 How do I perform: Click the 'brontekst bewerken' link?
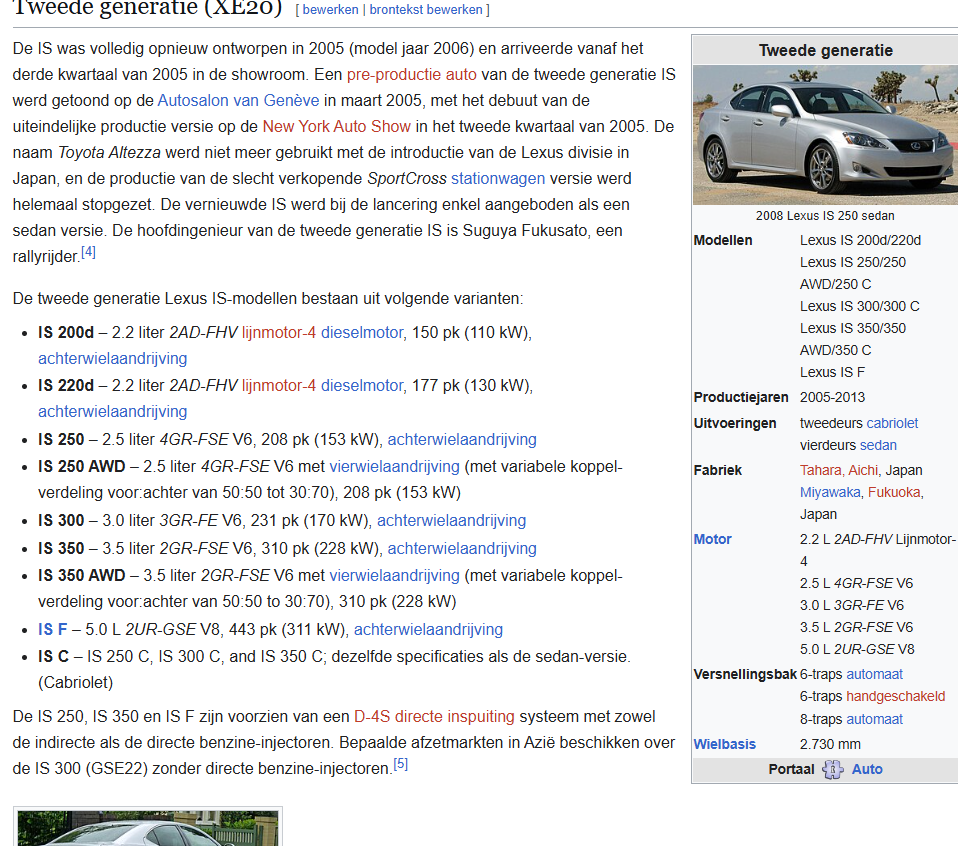pyautogui.click(x=427, y=10)
